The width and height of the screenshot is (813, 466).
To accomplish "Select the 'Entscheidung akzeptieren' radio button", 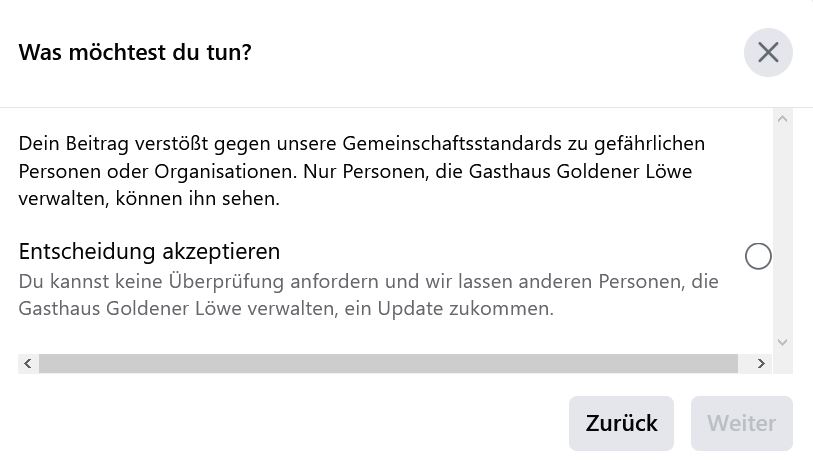I will [758, 256].
